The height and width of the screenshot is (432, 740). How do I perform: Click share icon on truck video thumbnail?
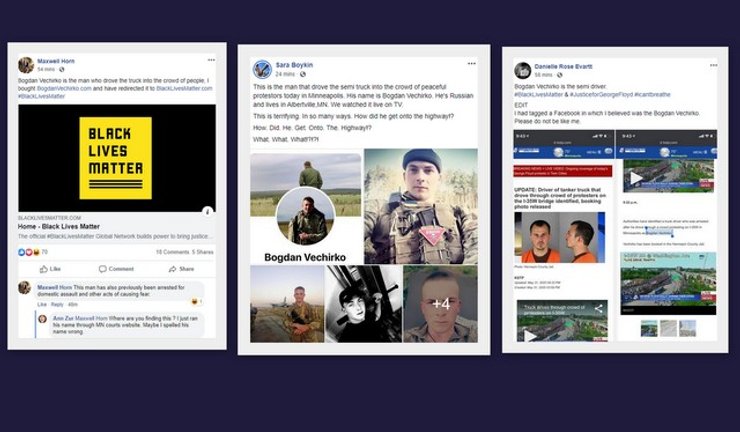click(x=598, y=309)
